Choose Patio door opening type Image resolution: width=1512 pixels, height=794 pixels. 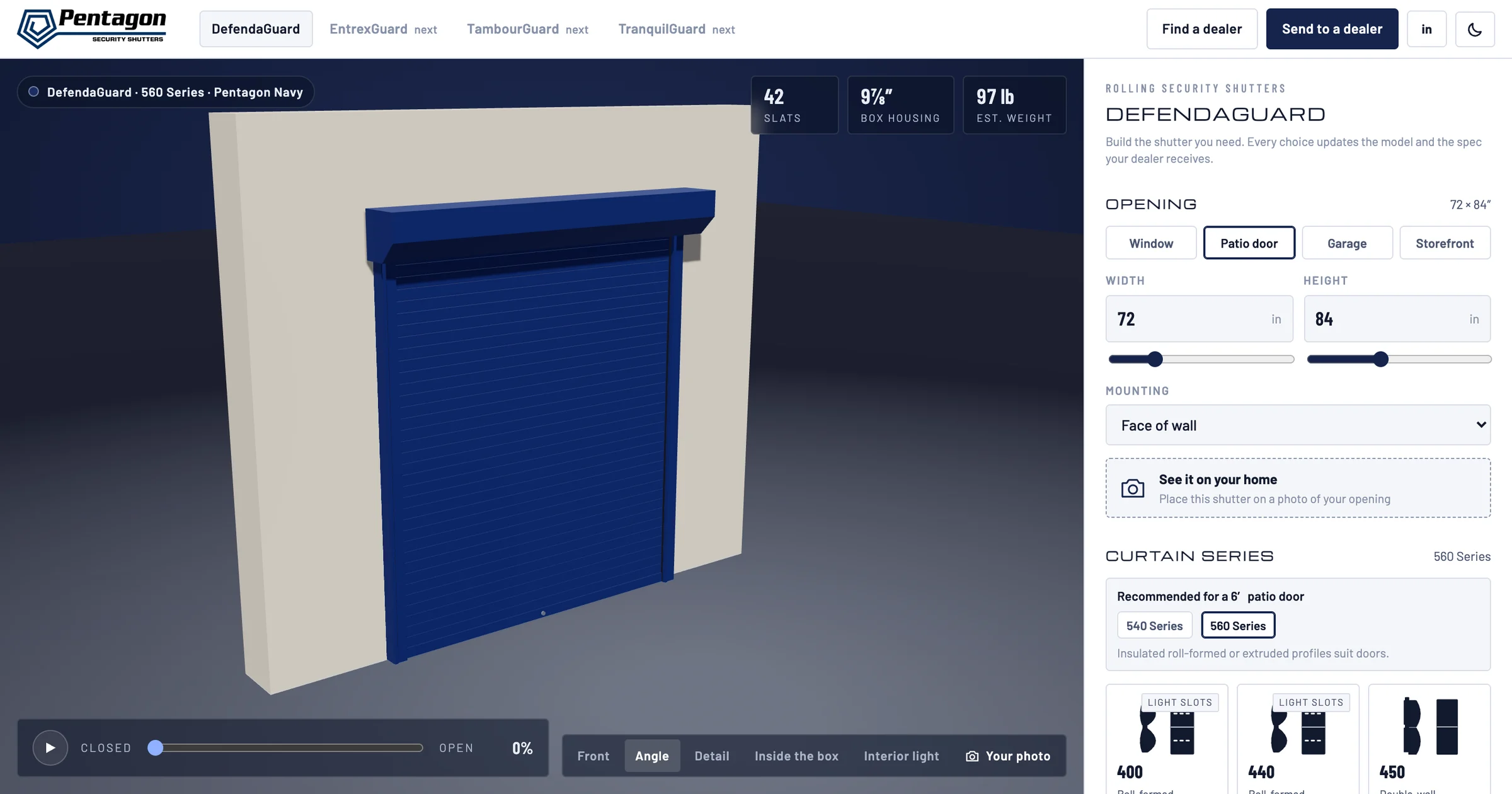click(1249, 243)
